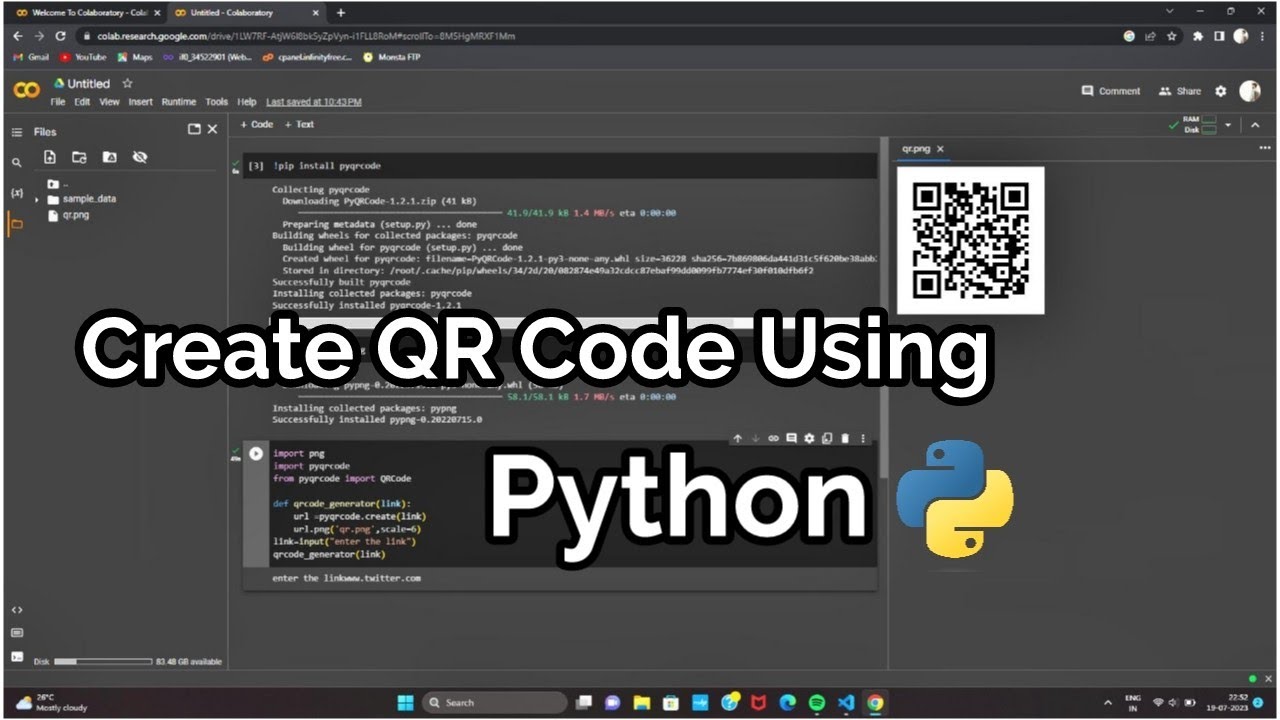Close the qr.png preview tab
The width and height of the screenshot is (1280, 720).
(940, 149)
